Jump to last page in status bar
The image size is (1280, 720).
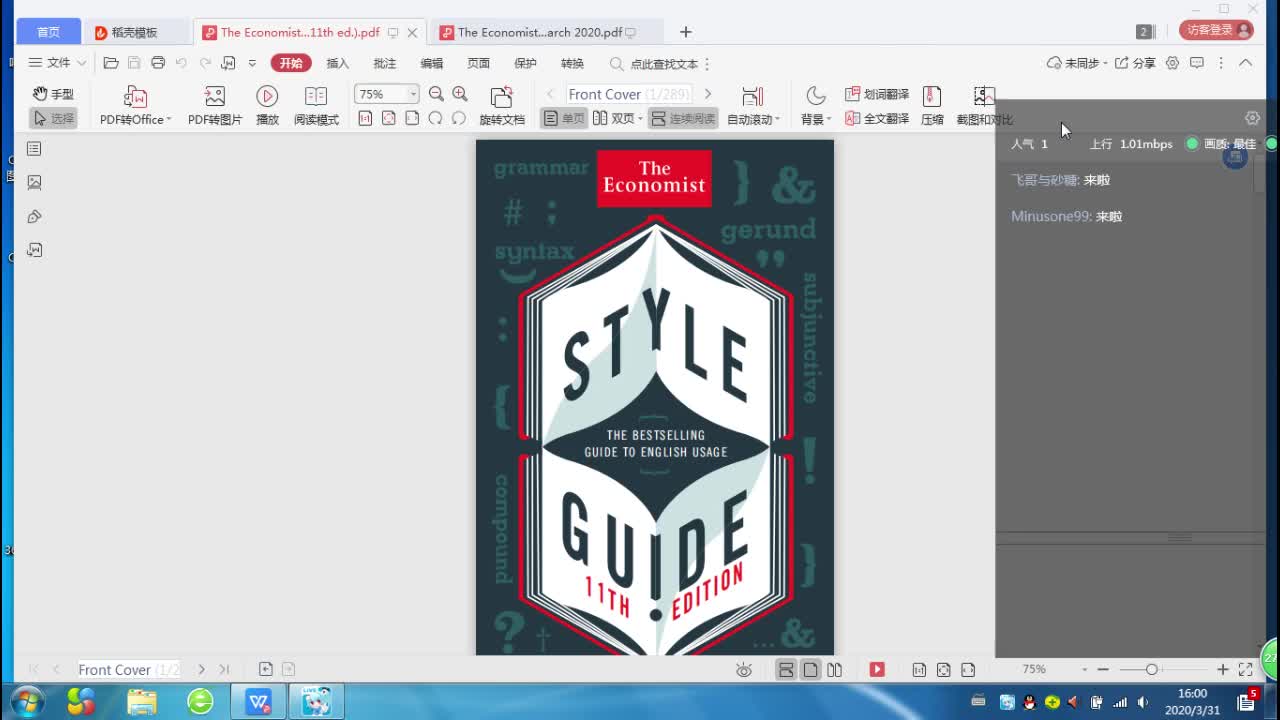pyautogui.click(x=224, y=669)
